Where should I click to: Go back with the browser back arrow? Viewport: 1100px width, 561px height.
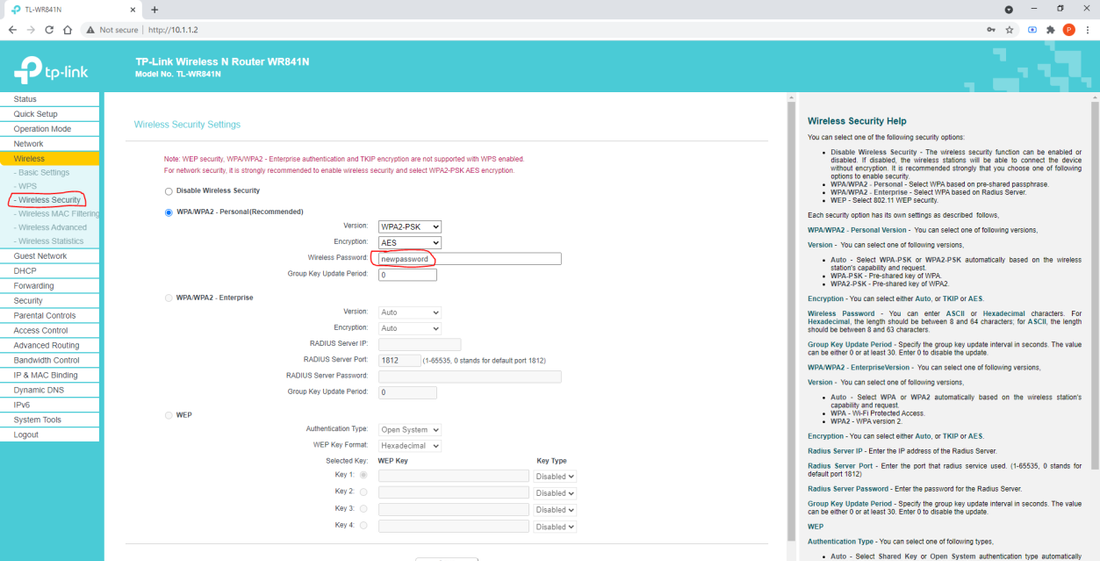pos(13,30)
